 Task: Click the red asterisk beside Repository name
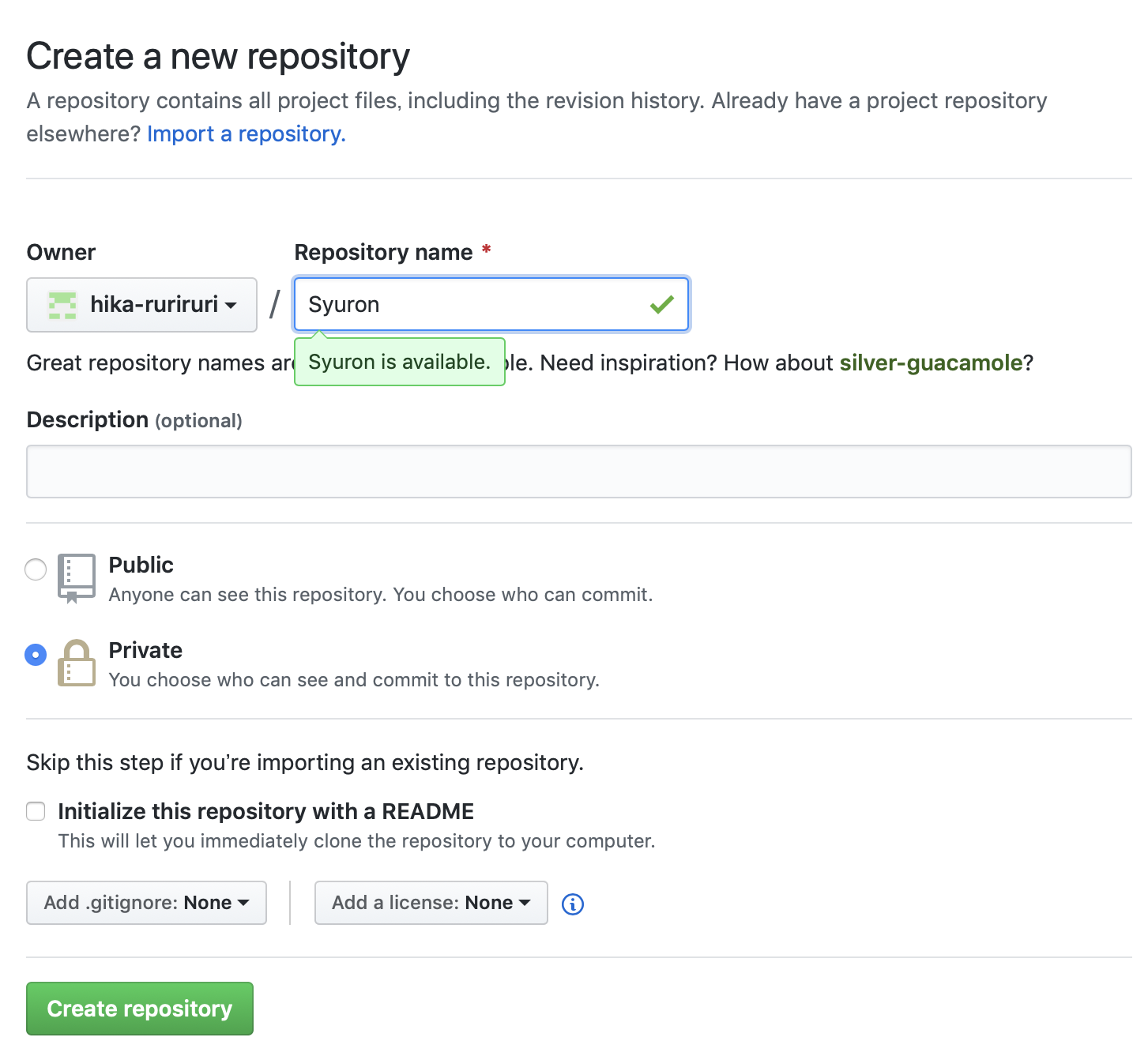(486, 250)
